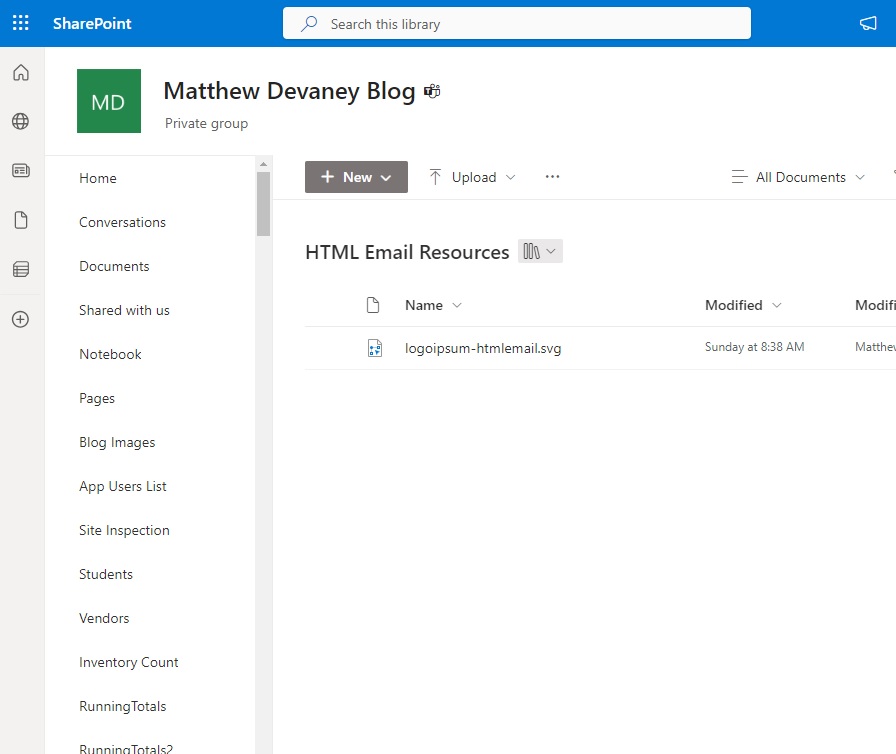Open file logoipsum-htmlemail.svg
This screenshot has height=754, width=896.
483,348
